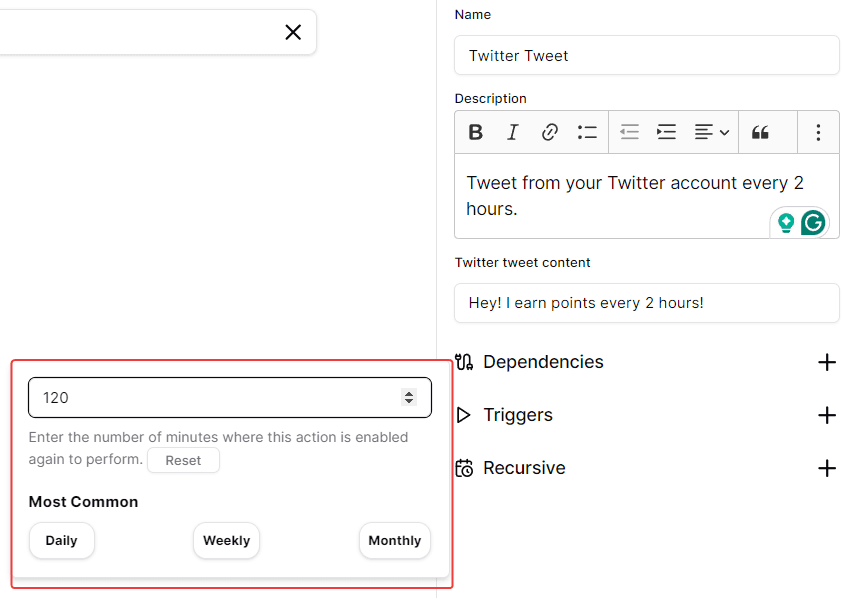Viewport: 849px width, 598px height.
Task: Reset the minutes interval value
Action: pyautogui.click(x=183, y=460)
